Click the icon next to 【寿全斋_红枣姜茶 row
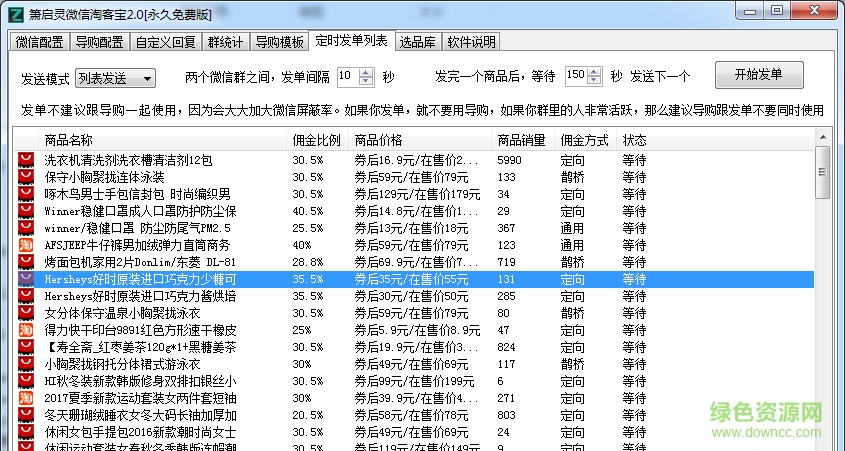 (x=27, y=347)
